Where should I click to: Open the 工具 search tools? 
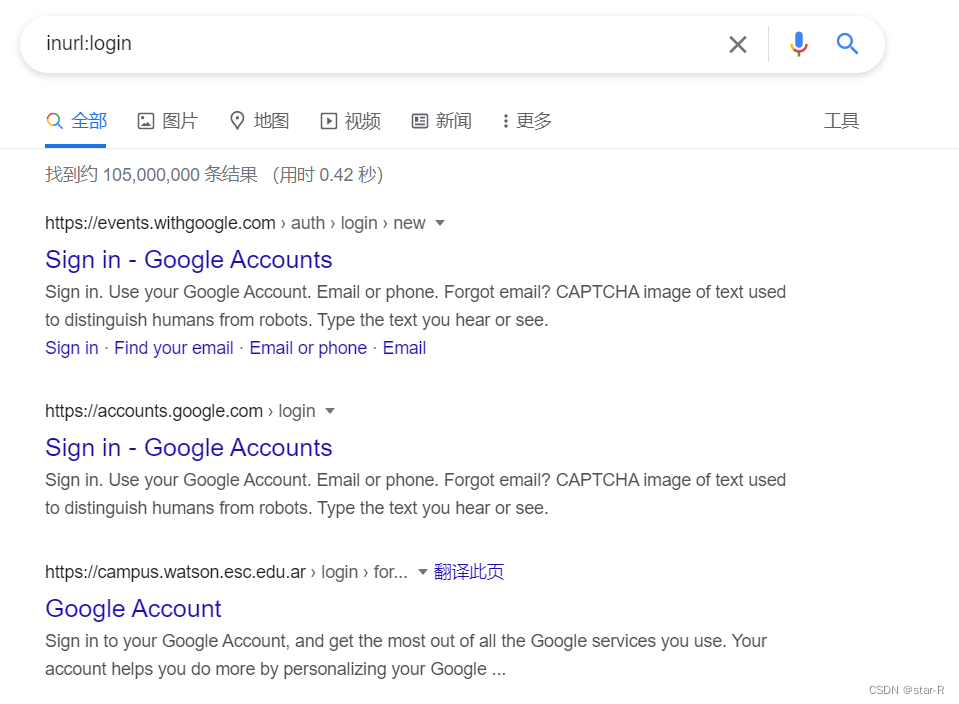(841, 121)
